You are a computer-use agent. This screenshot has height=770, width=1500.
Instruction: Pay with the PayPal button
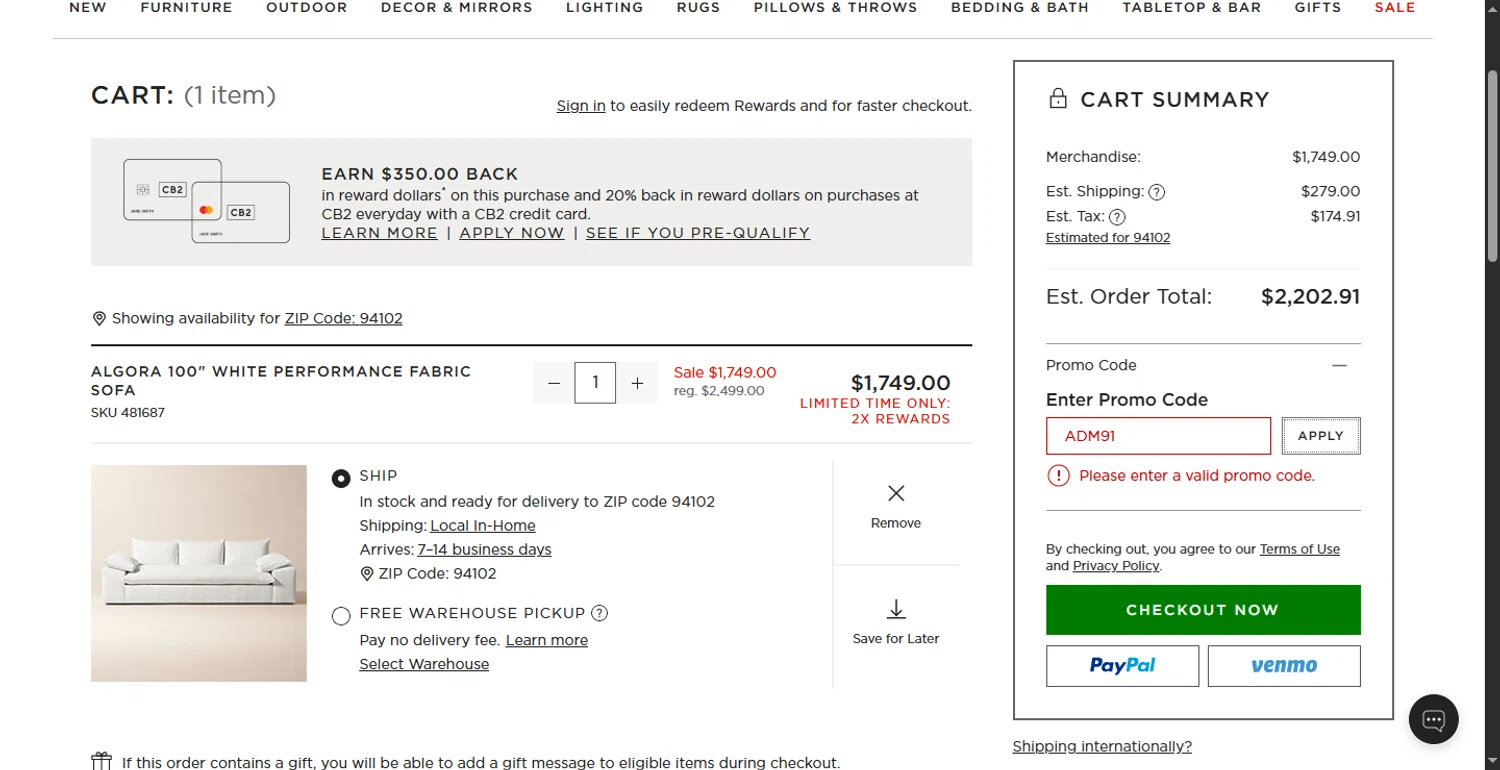pos(1122,666)
